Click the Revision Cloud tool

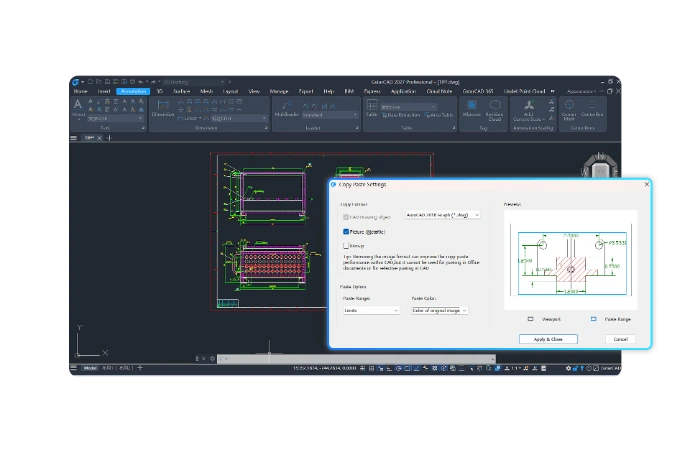[495, 109]
